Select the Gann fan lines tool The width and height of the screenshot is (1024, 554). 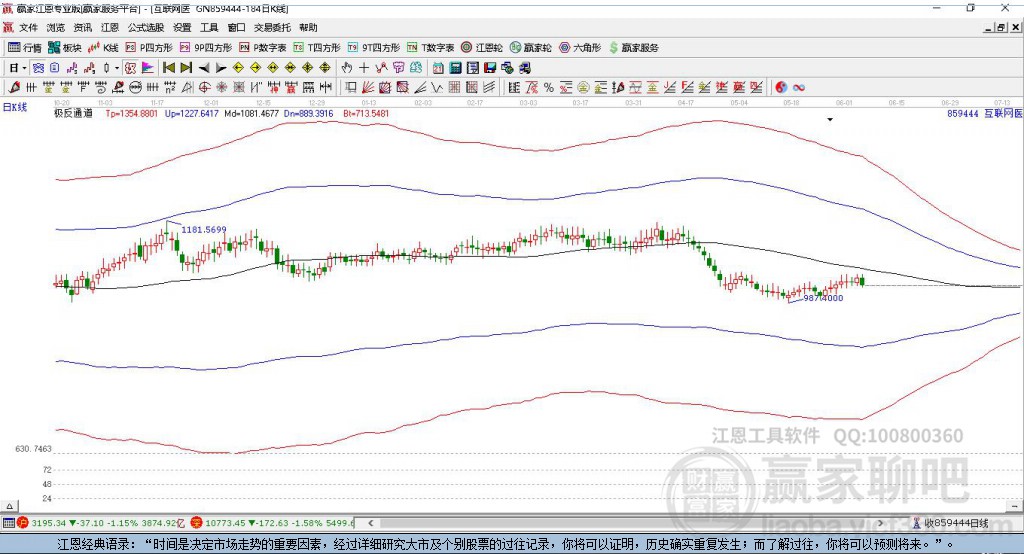coord(368,88)
